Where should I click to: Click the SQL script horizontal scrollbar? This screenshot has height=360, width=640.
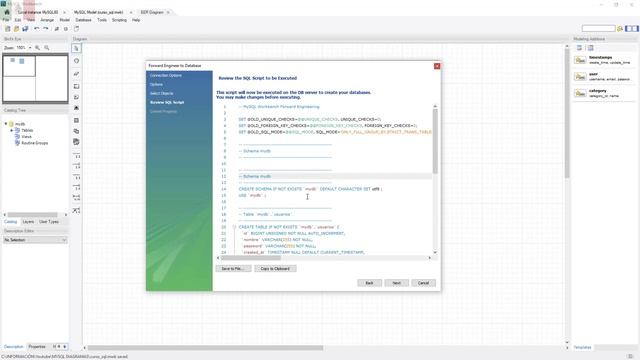point(251,258)
